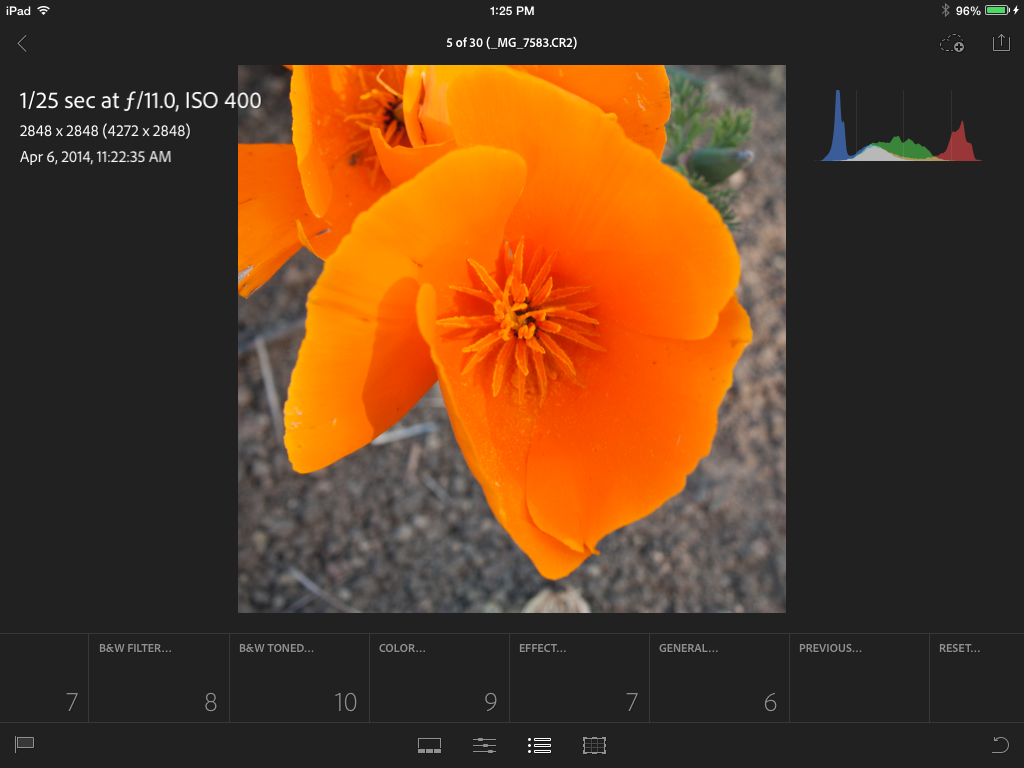Show the filmstrip view
Screen dimensions: 1024x768
[x=429, y=745]
